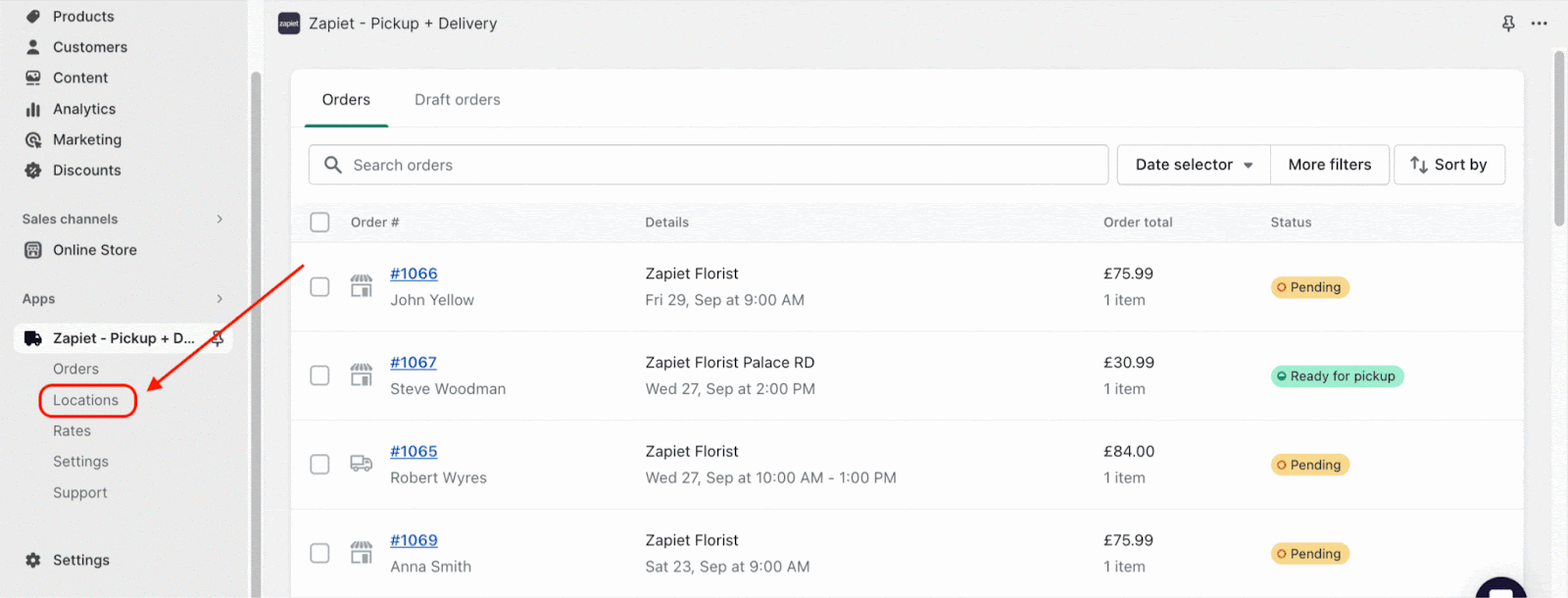Screen dimensions: 1568x598
Task: Click the More filters button
Action: (x=1330, y=165)
